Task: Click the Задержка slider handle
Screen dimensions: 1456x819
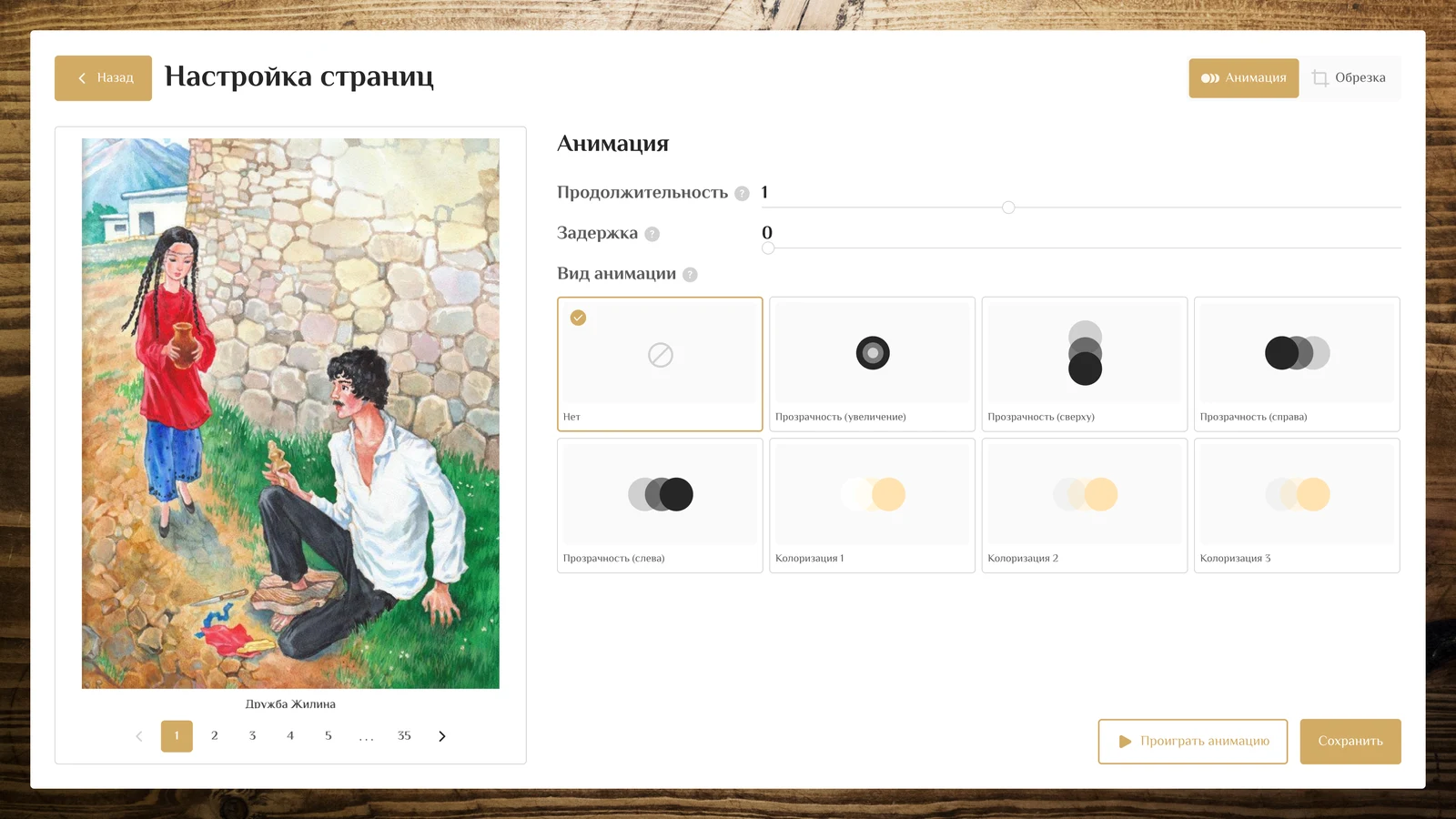Action: click(768, 248)
